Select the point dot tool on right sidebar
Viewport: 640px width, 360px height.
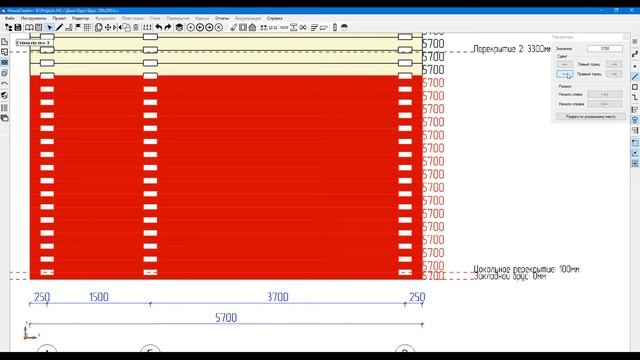635,66
